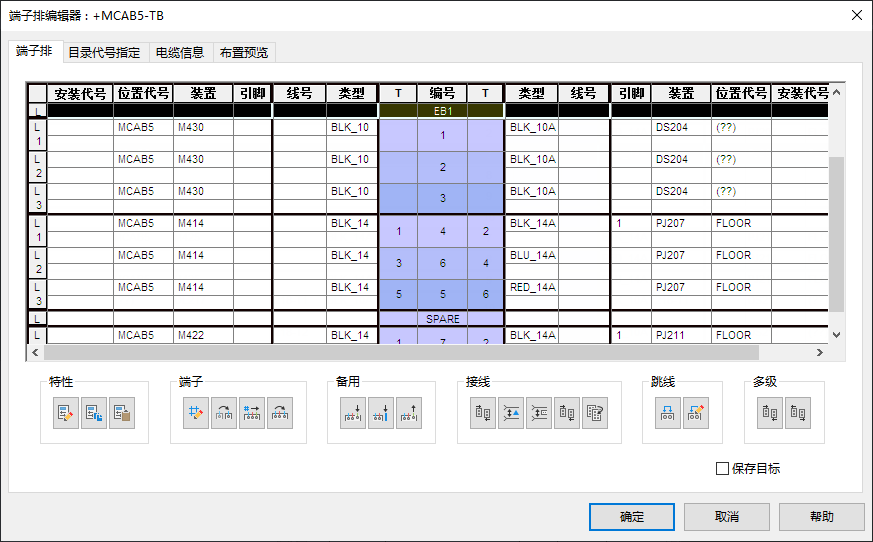Image resolution: width=873 pixels, height=542 pixels.
Task: Click the table's vertical scroll up arrow
Action: click(836, 92)
